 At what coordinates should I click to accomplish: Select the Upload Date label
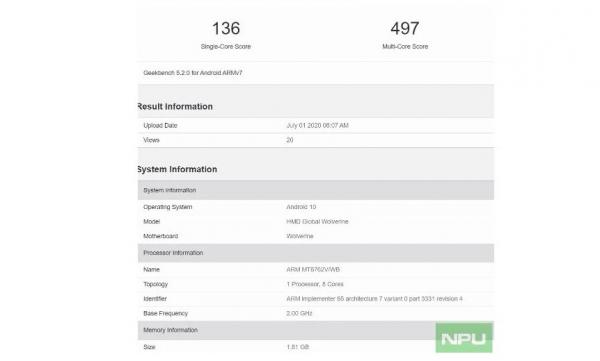160,126
